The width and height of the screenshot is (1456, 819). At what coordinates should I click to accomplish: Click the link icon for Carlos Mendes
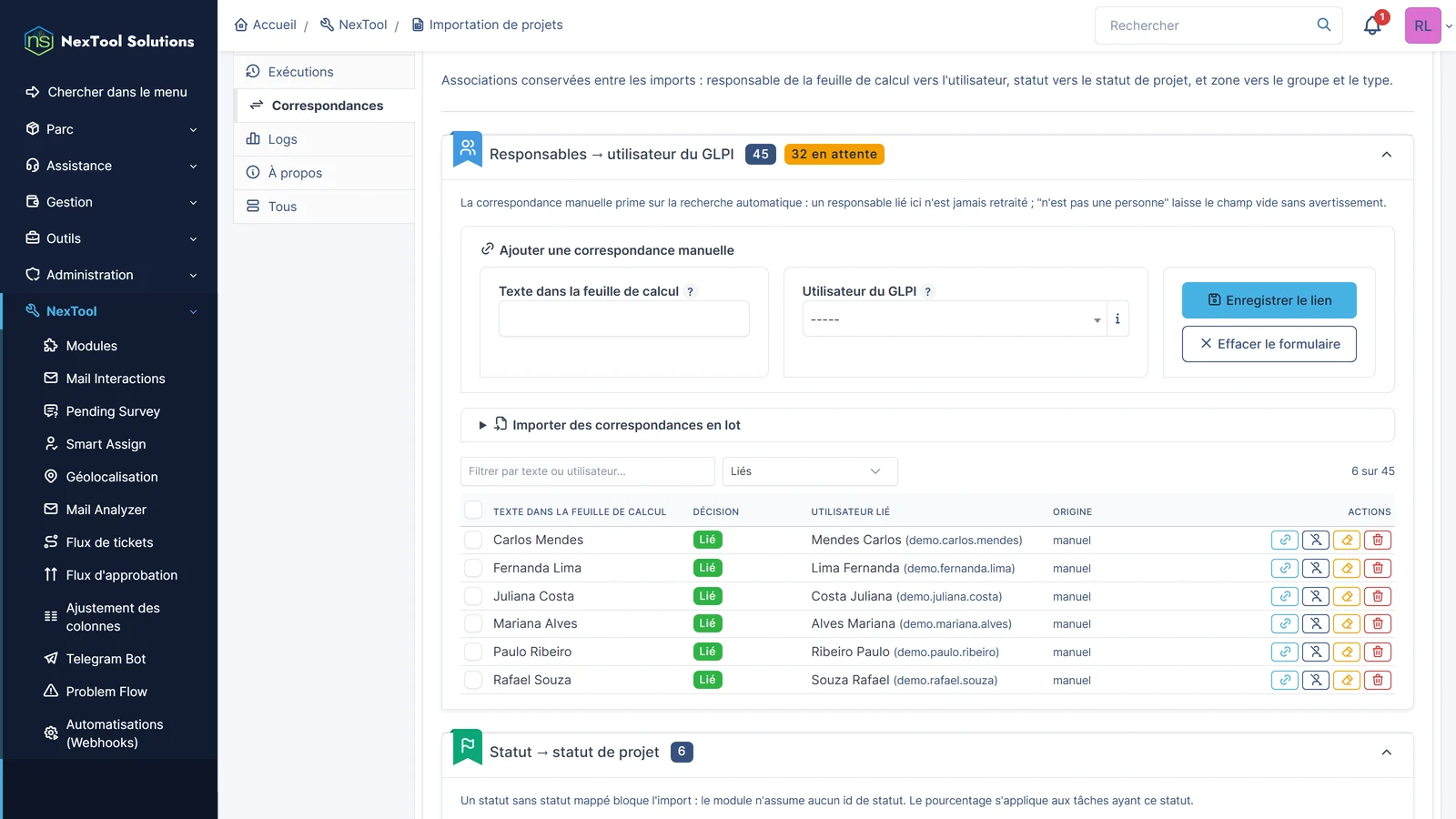pyautogui.click(x=1285, y=540)
